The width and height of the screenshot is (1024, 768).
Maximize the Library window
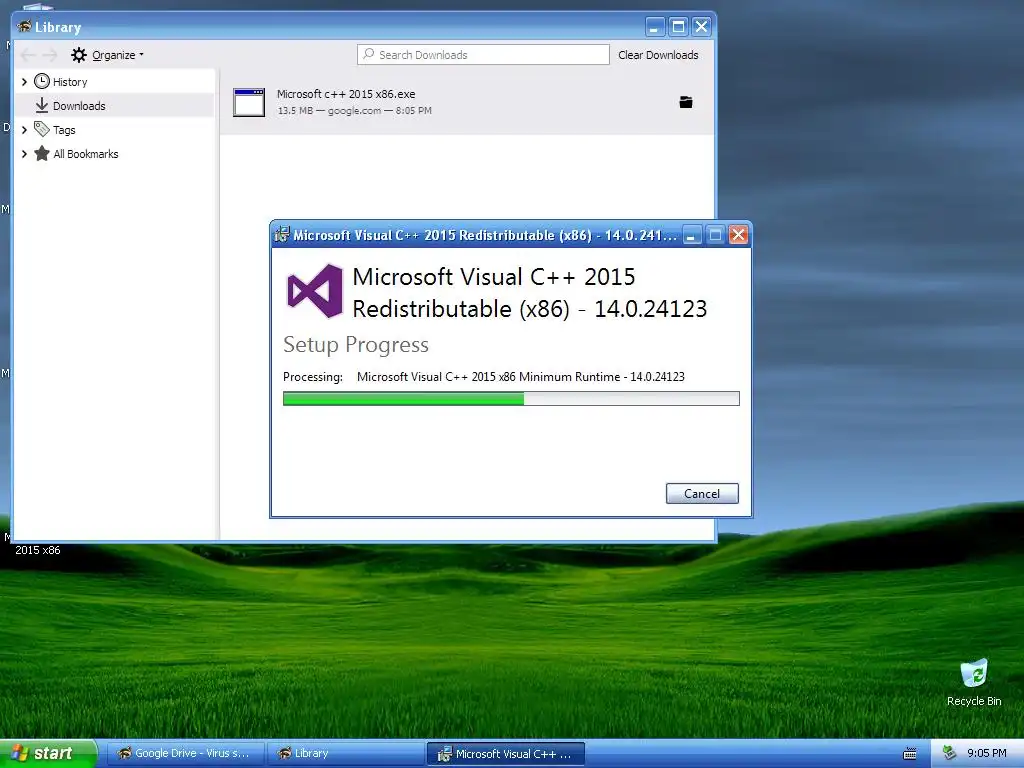679,27
